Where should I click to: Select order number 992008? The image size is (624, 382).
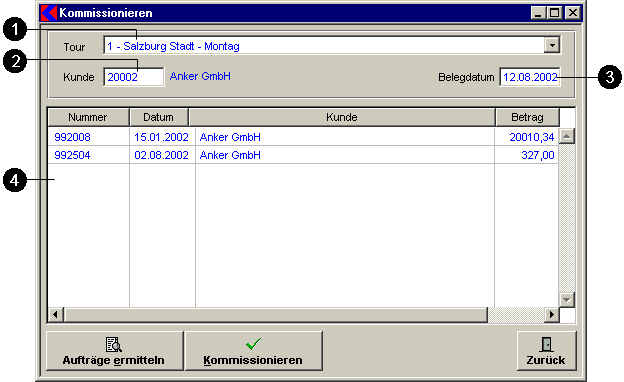pos(72,137)
